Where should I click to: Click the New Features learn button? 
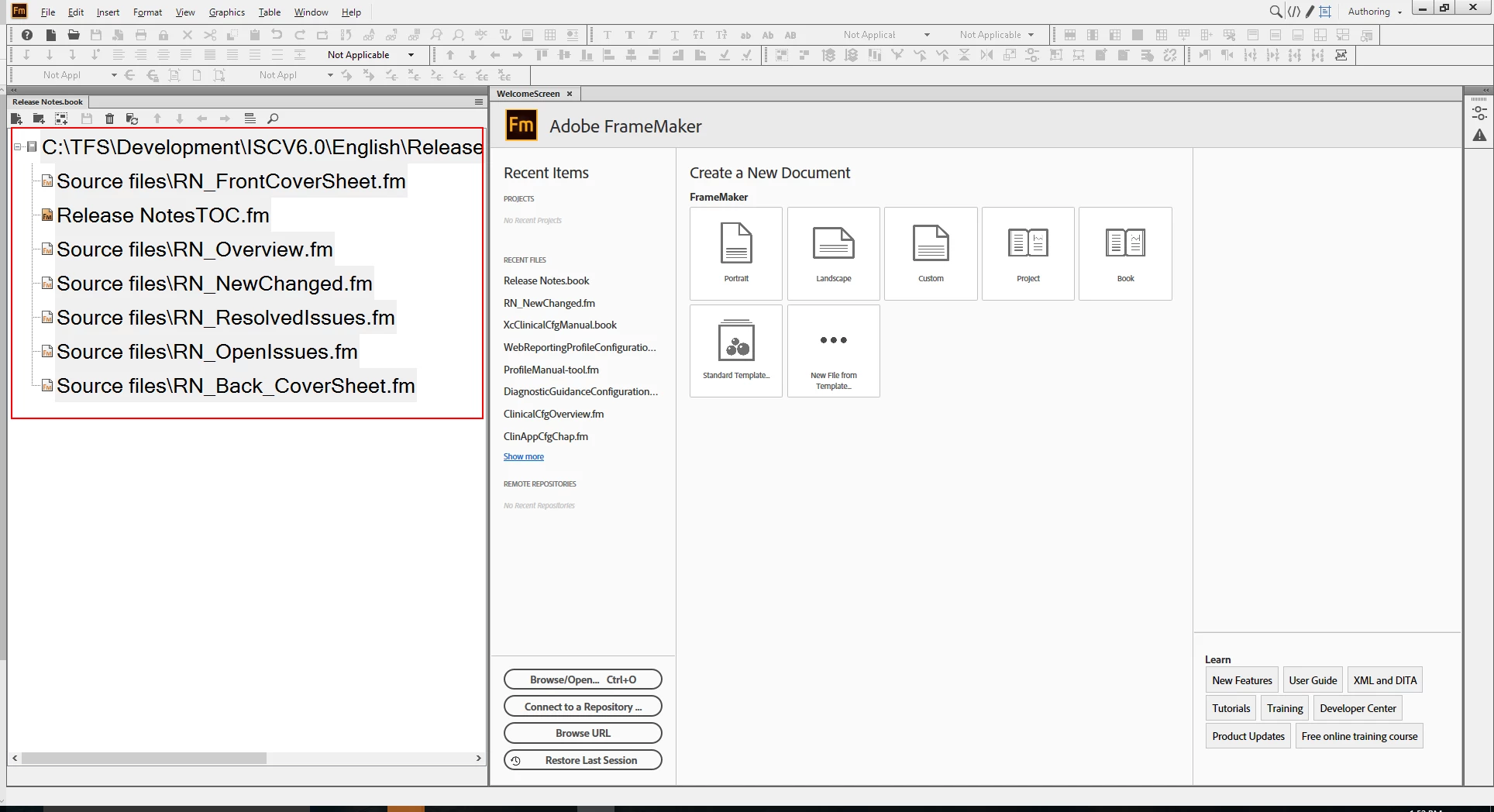pyautogui.click(x=1242, y=680)
